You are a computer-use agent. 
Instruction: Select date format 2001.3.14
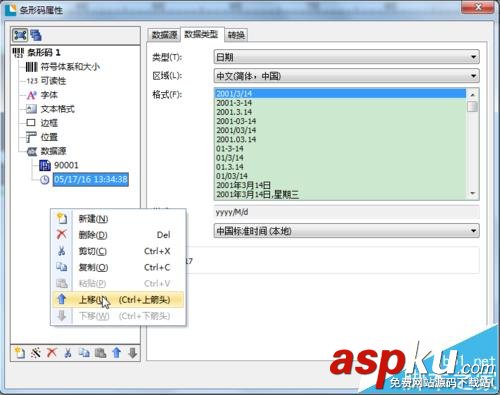340,112
